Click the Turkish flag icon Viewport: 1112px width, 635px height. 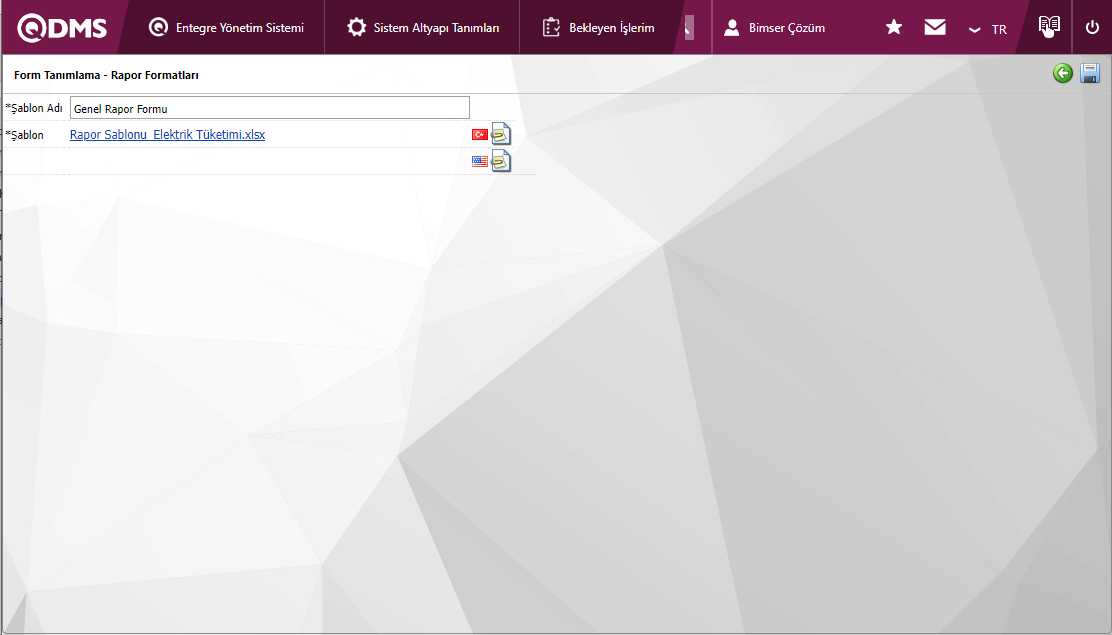tap(480, 134)
